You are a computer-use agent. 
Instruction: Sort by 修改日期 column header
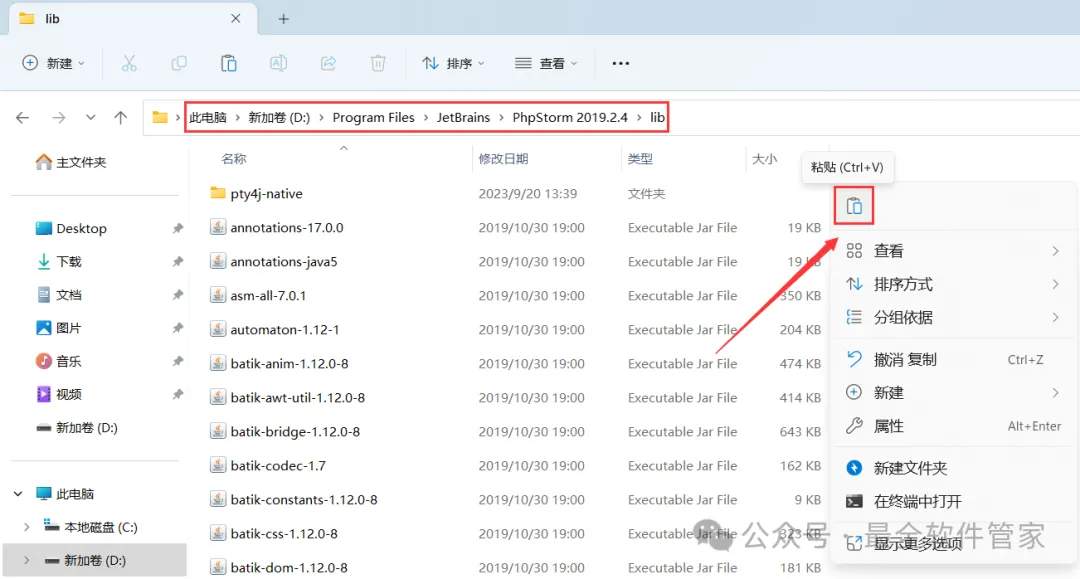coord(503,159)
